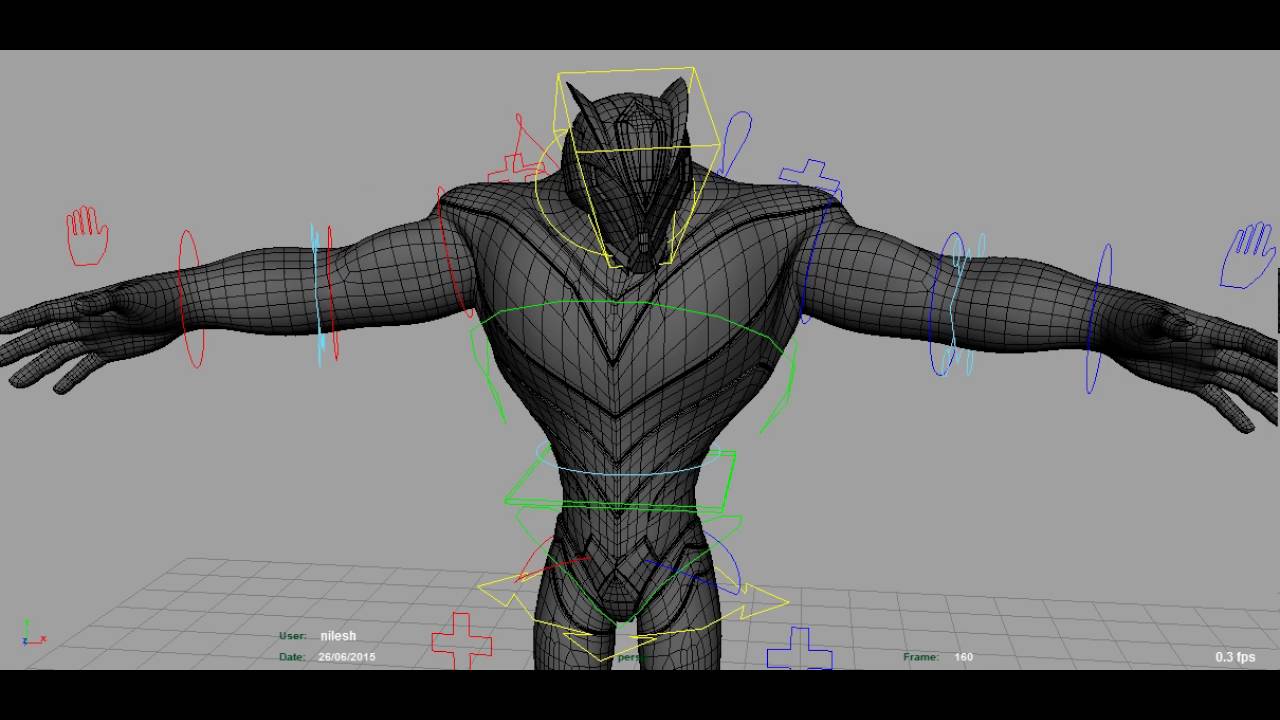Select the blue wrist circle control
The height and width of the screenshot is (720, 1280).
click(x=1099, y=318)
